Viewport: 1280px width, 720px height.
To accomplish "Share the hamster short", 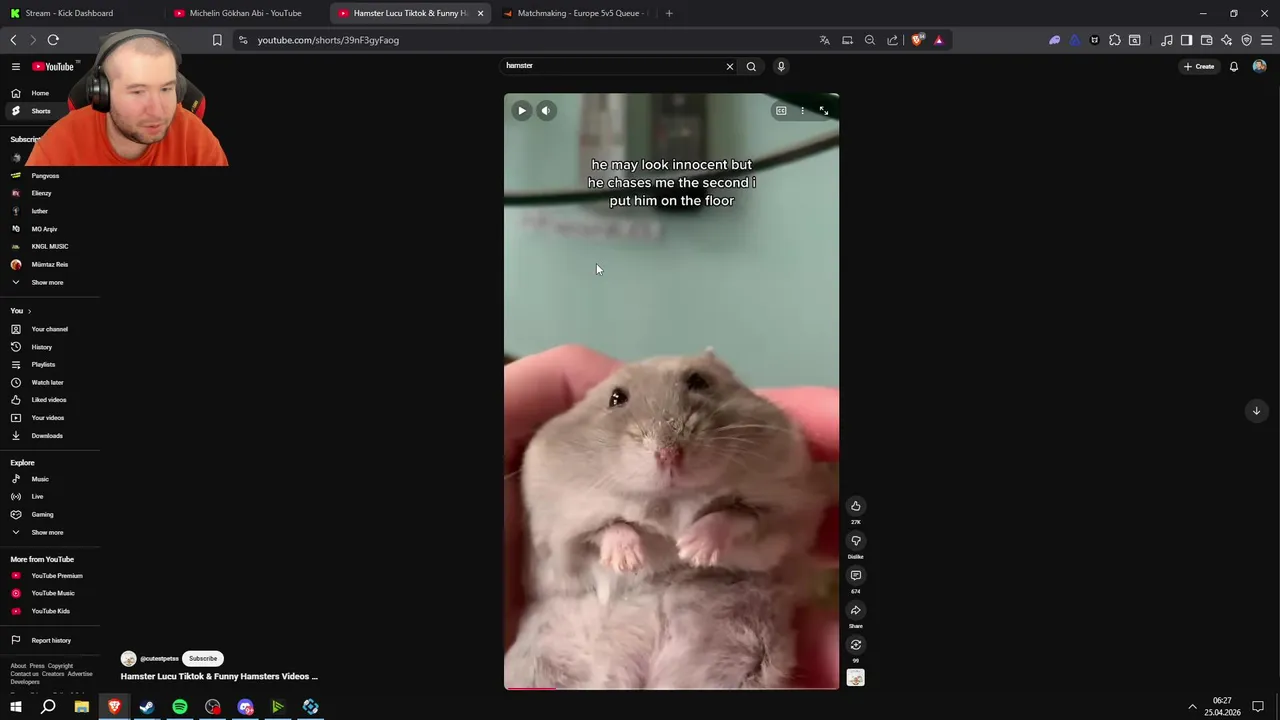I will 855,610.
